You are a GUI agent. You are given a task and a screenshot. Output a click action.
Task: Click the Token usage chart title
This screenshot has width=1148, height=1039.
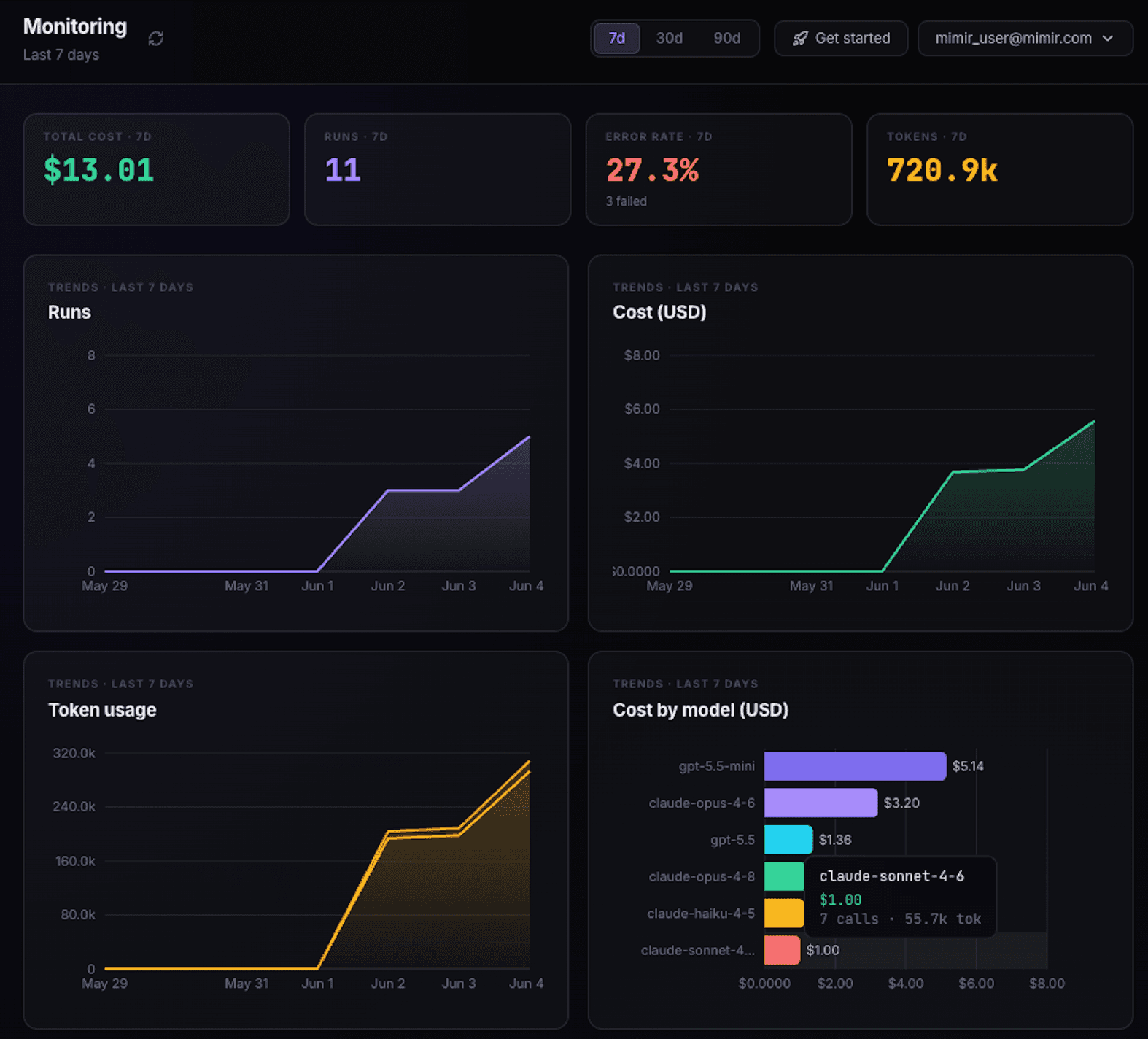tap(102, 710)
